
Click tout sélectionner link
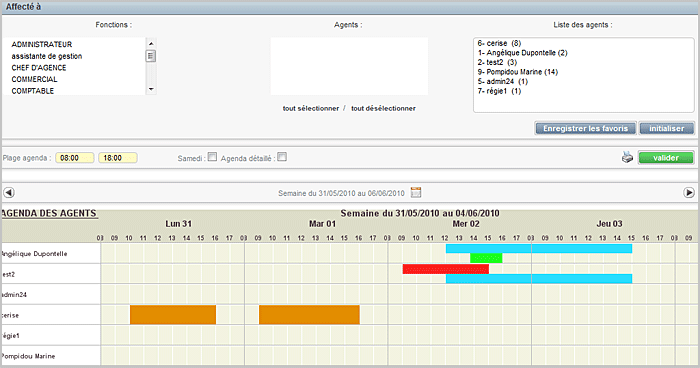[311, 109]
